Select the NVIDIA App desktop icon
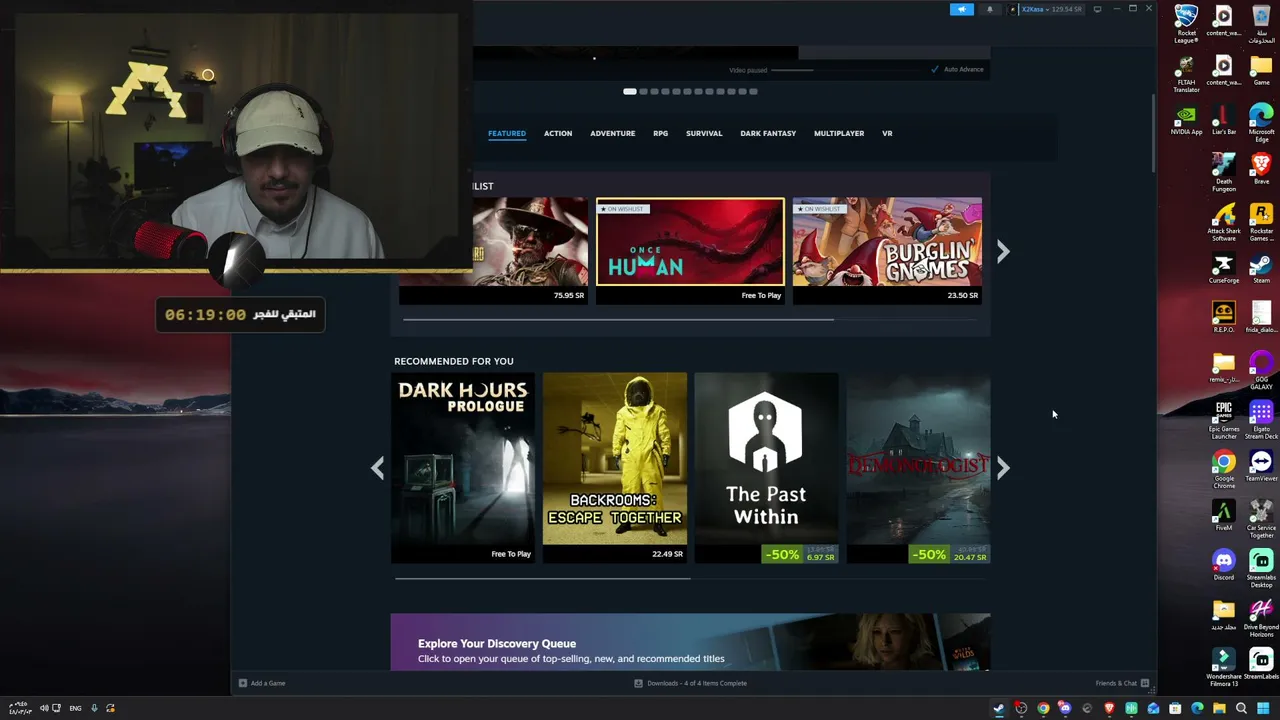Screen dimensions: 1280x720 pos(1186,120)
